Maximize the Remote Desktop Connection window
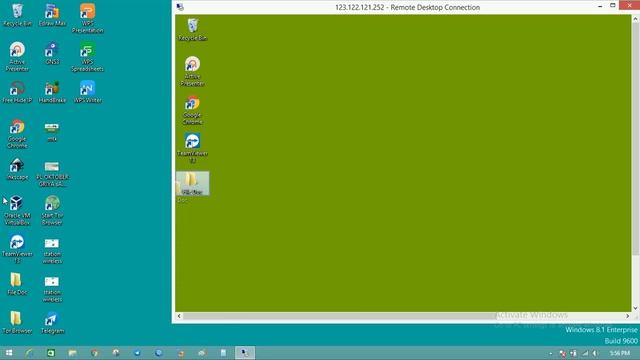The image size is (640, 360). (x=613, y=5)
